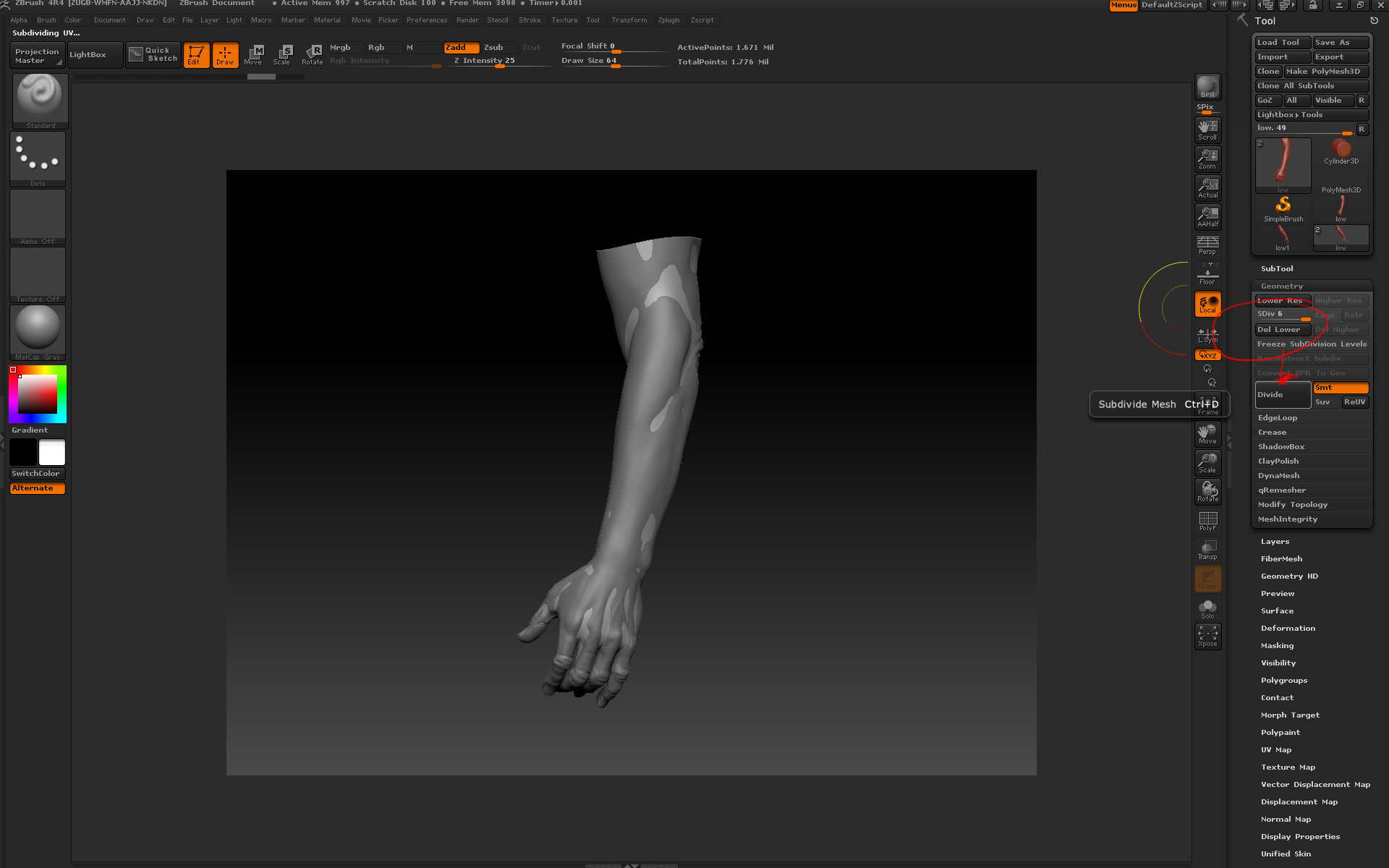Click the Xpose icon
The height and width of the screenshot is (868, 1389).
pyautogui.click(x=1207, y=637)
